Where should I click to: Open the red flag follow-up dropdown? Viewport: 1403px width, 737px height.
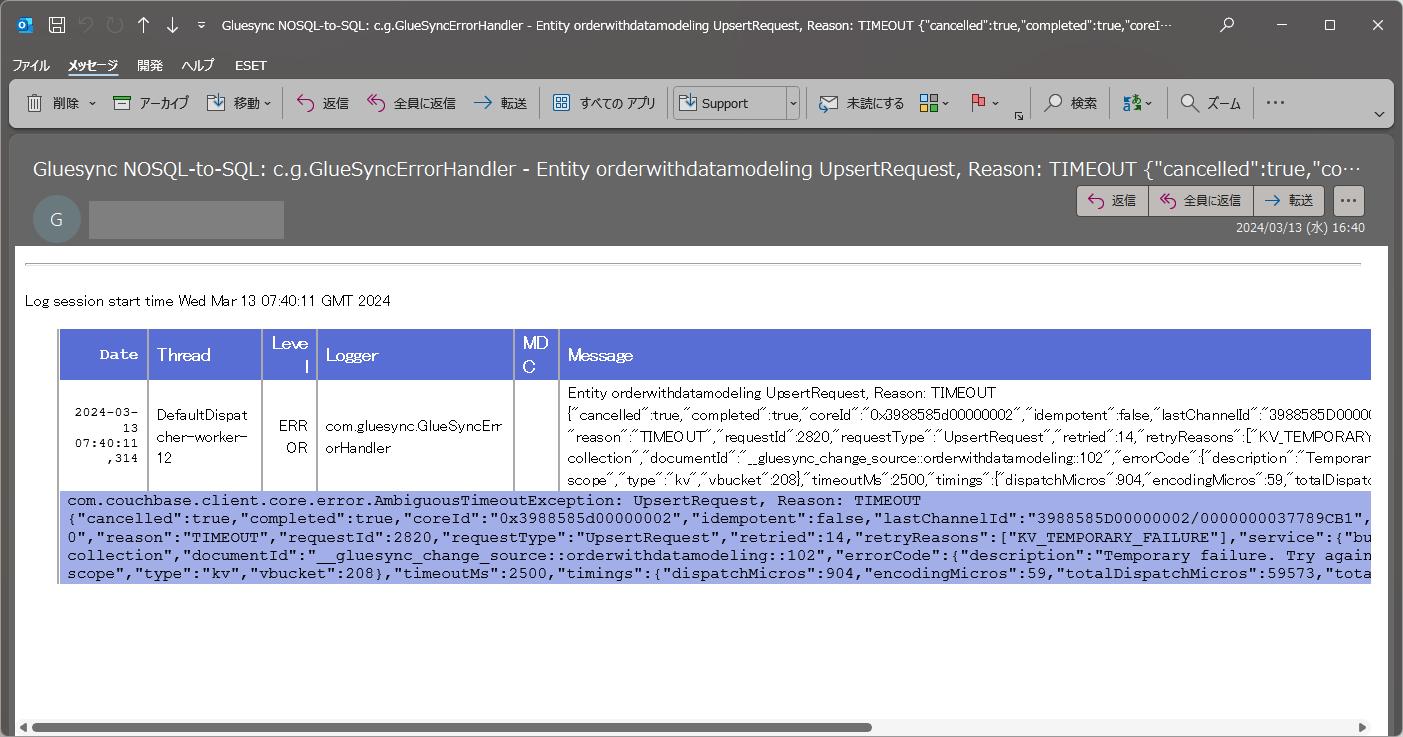[985, 103]
